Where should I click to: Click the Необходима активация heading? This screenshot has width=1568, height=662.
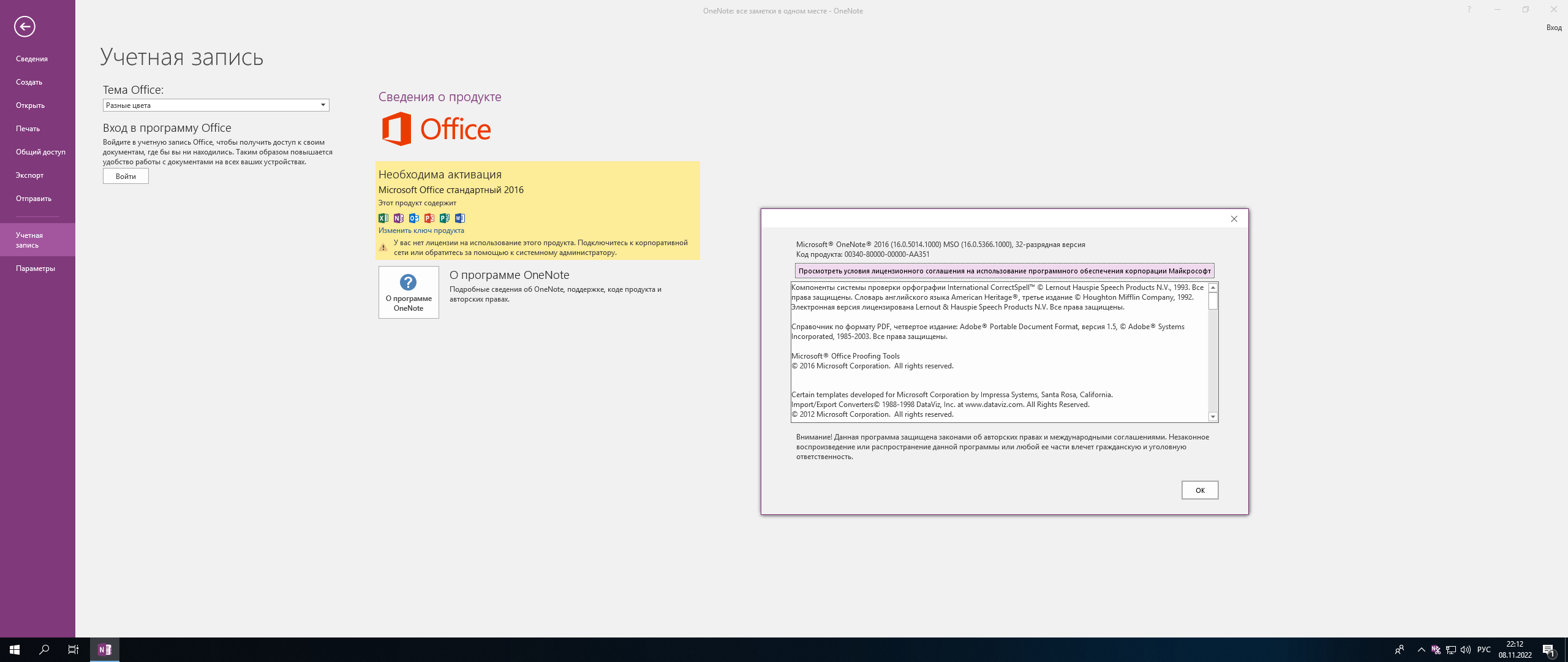[440, 175]
